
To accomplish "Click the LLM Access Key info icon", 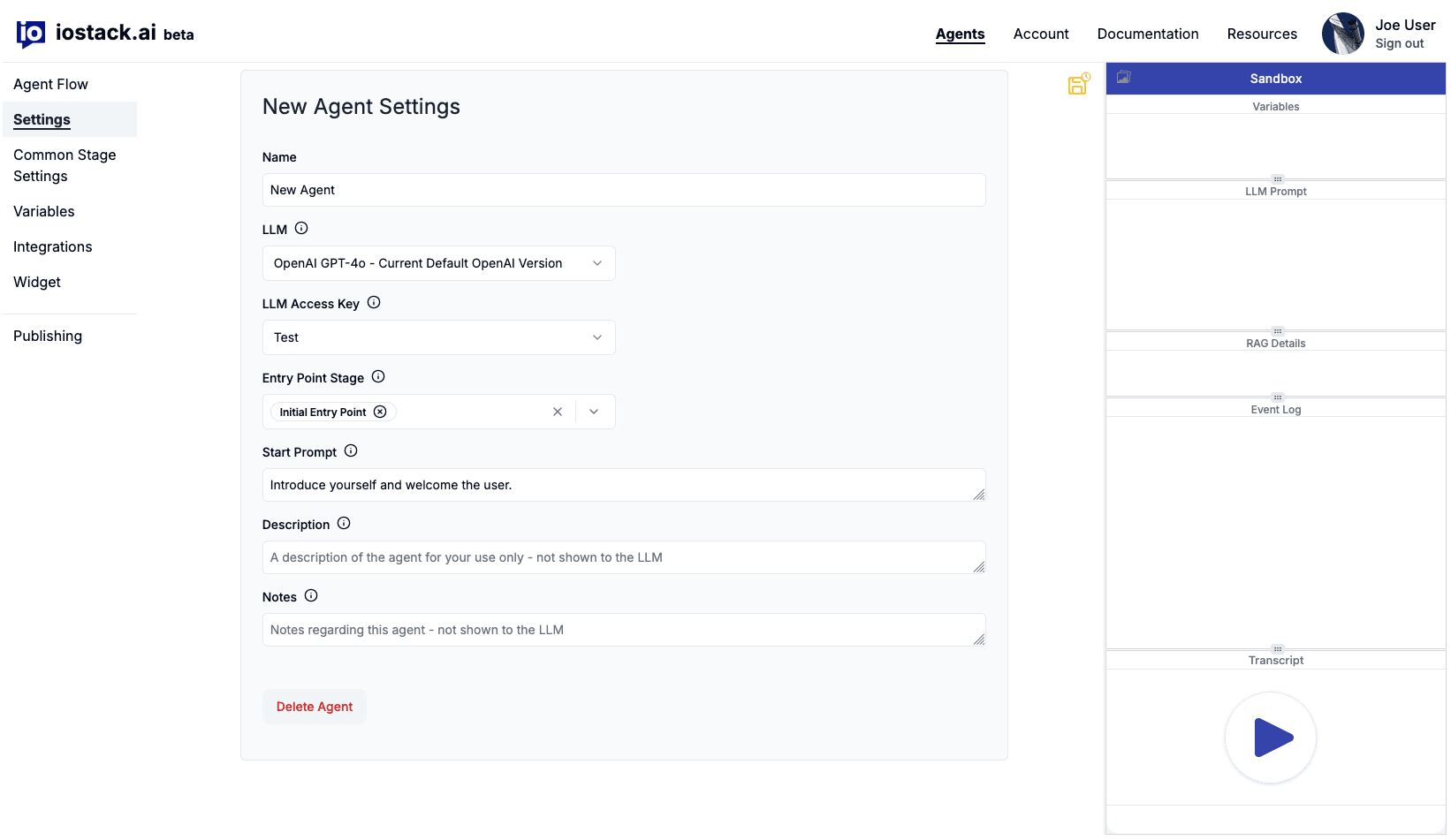I will [374, 302].
